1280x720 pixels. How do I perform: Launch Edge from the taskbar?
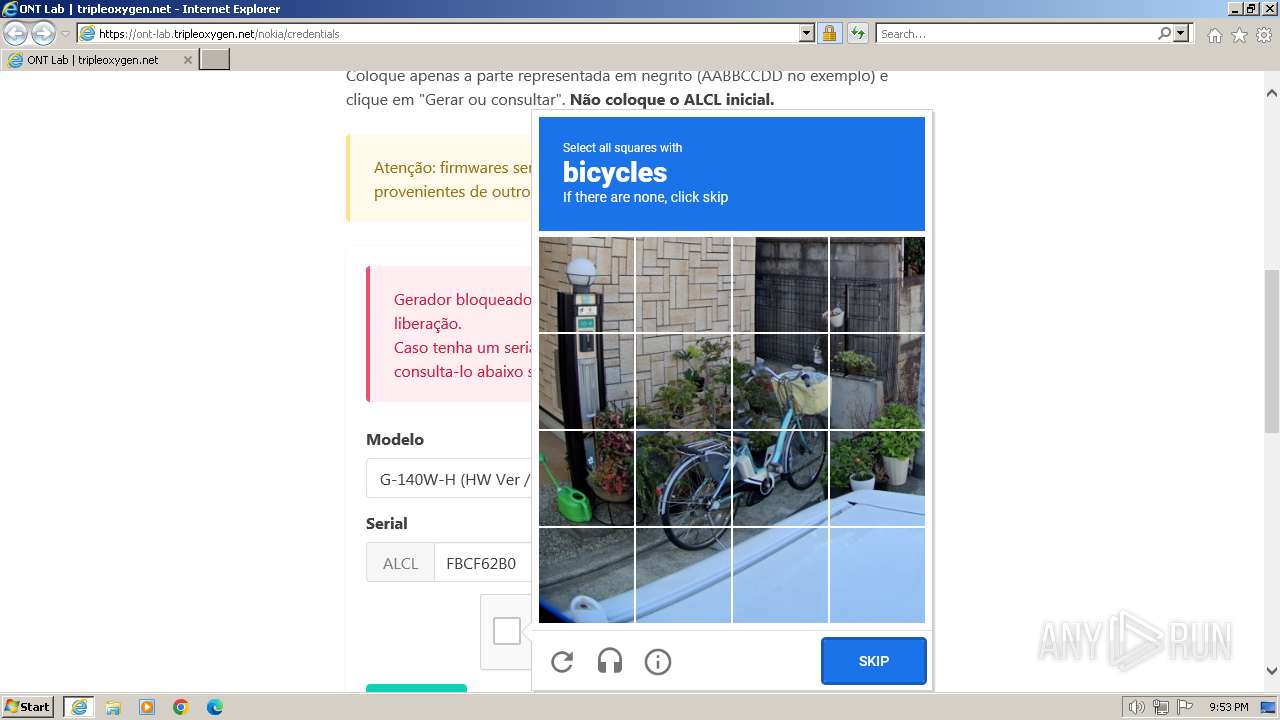pos(215,706)
